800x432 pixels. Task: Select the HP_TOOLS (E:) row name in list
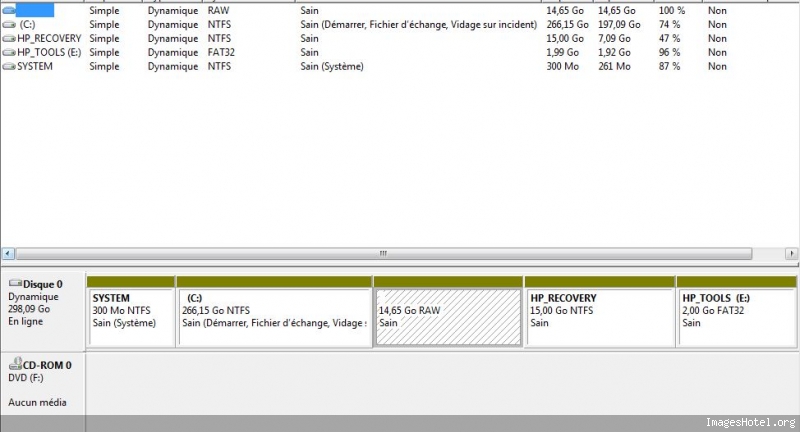point(49,52)
